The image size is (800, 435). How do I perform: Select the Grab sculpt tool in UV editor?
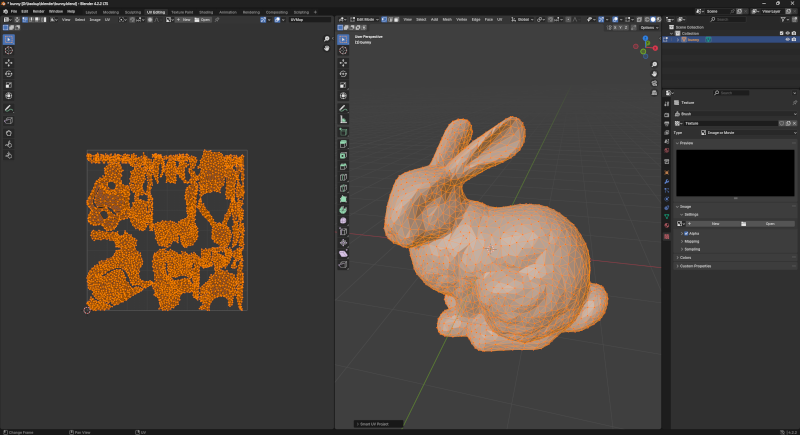click(9, 133)
